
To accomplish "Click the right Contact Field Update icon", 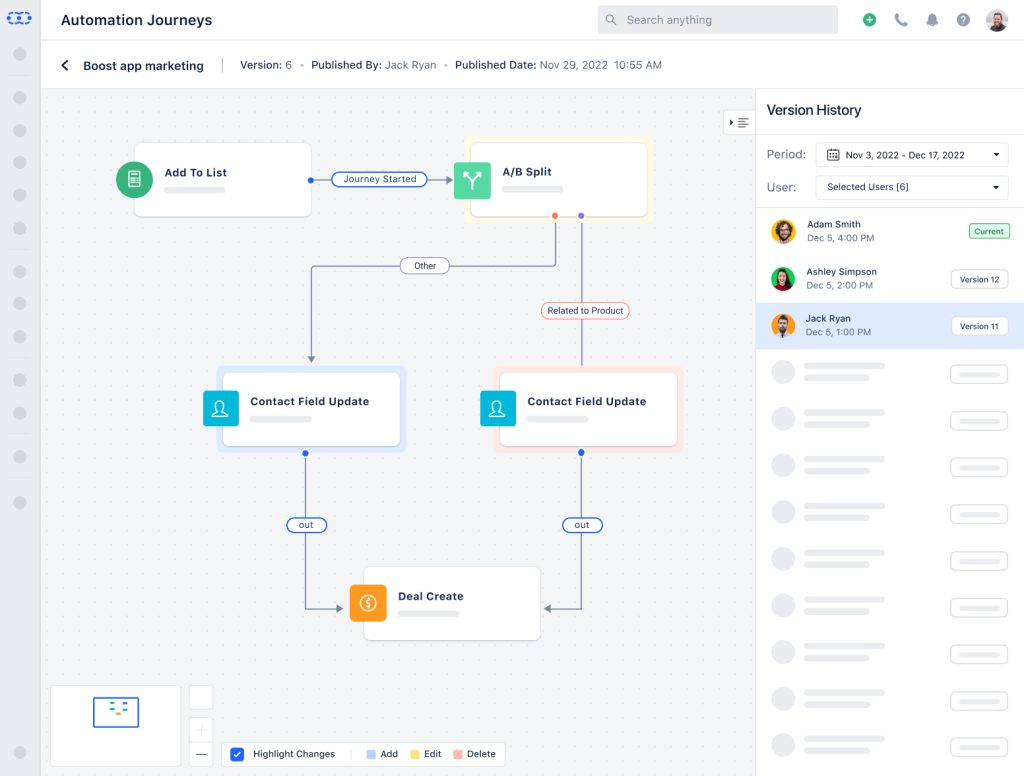I will [x=497, y=408].
